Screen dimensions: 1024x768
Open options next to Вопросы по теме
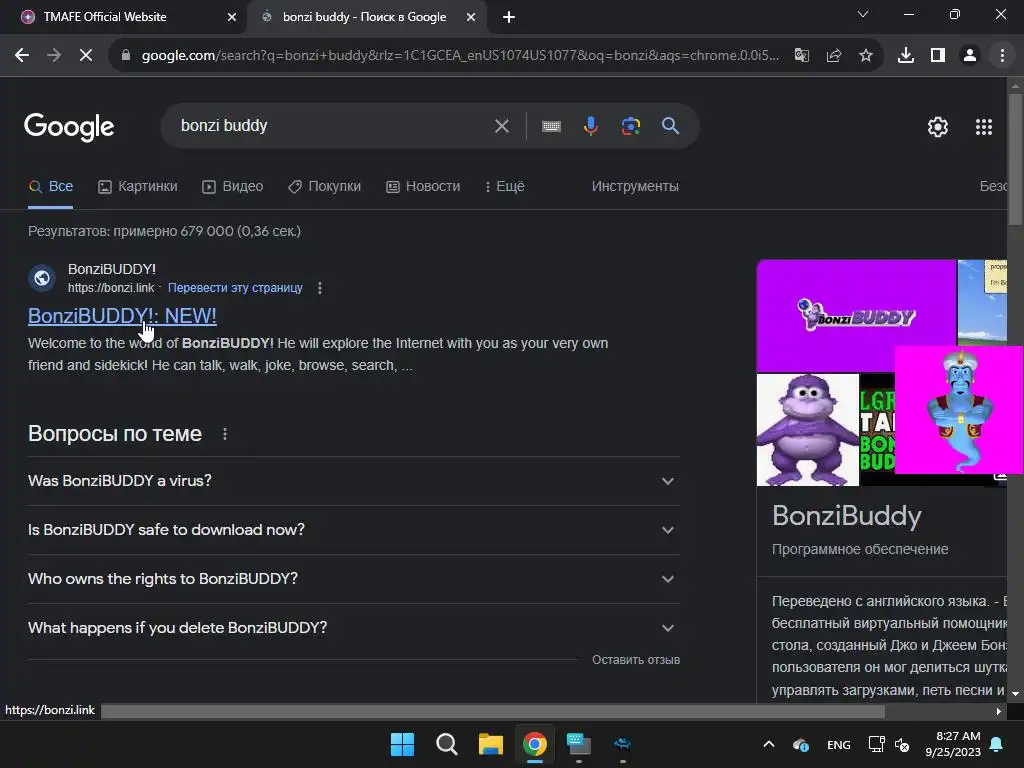225,434
